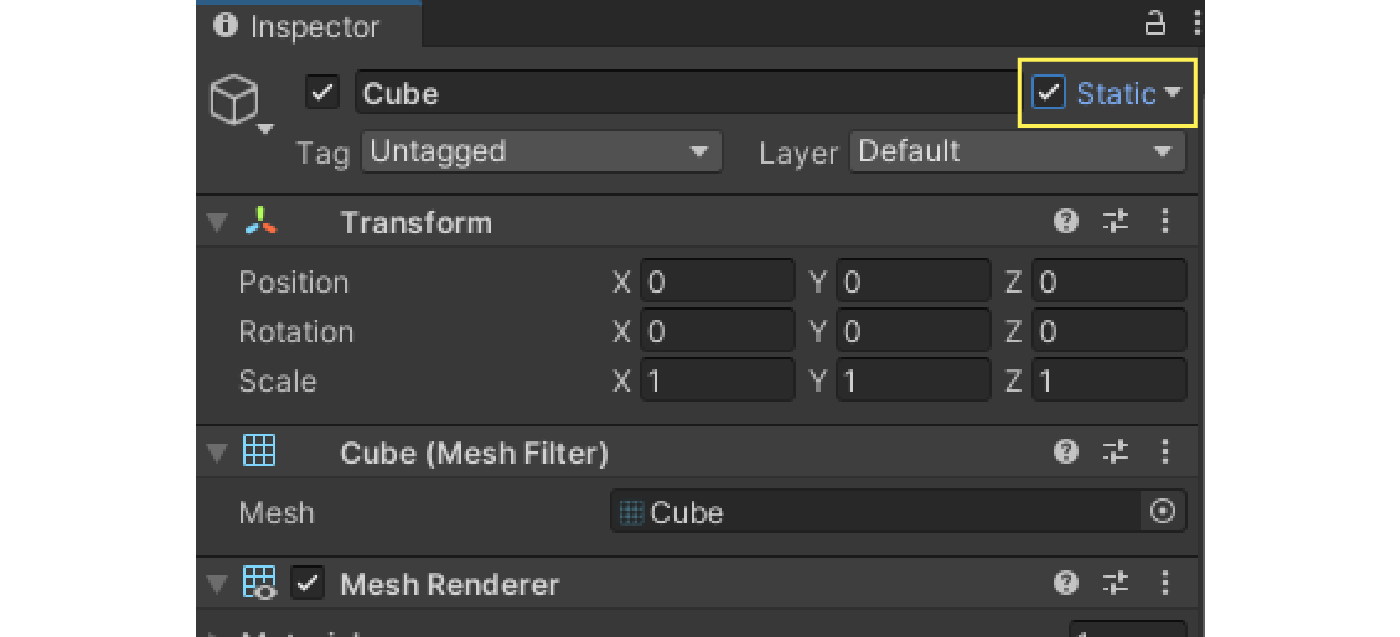The image size is (1400, 637).
Task: Open Transform component presets
Action: tap(1116, 221)
